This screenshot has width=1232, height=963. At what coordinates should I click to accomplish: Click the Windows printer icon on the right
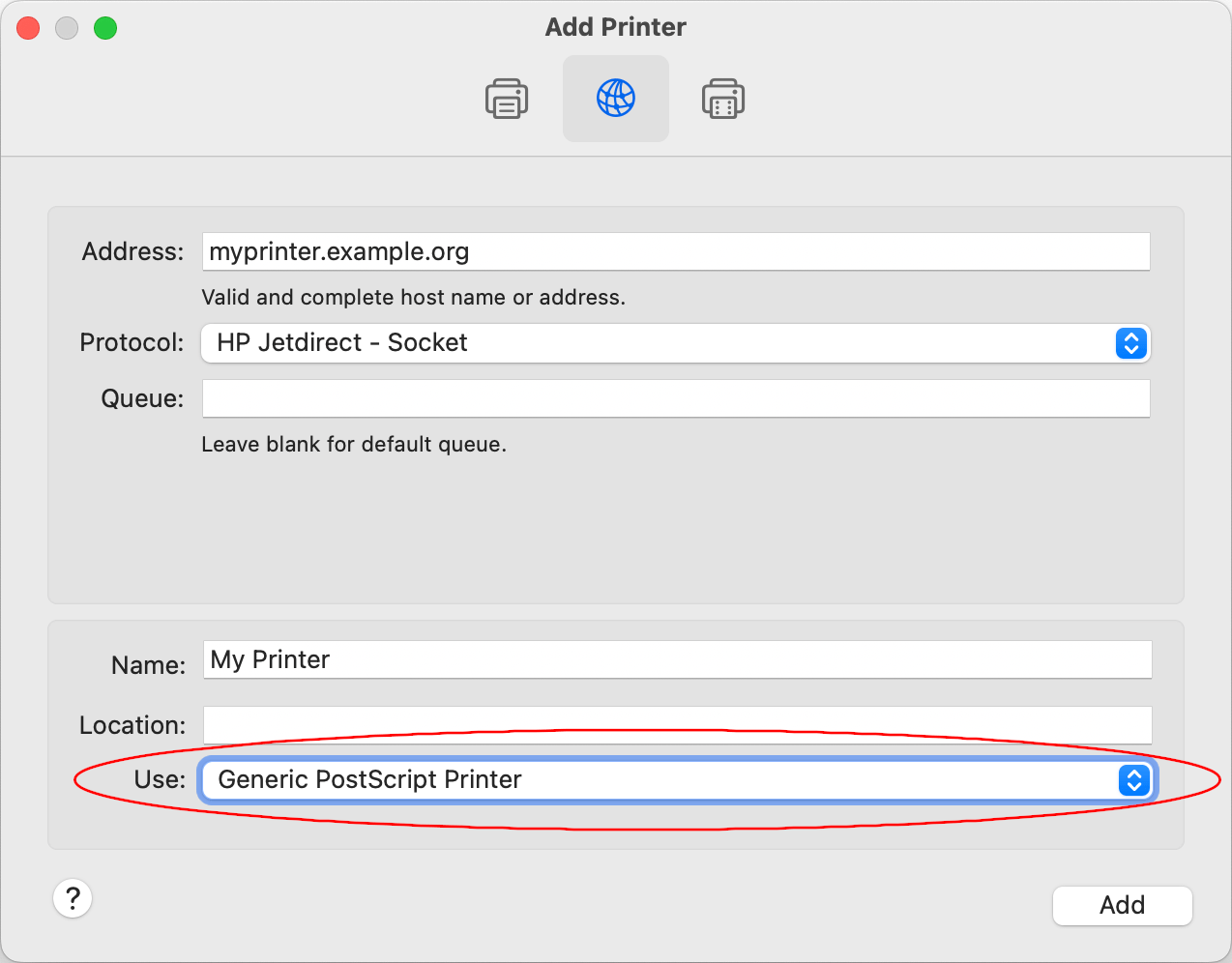click(723, 98)
